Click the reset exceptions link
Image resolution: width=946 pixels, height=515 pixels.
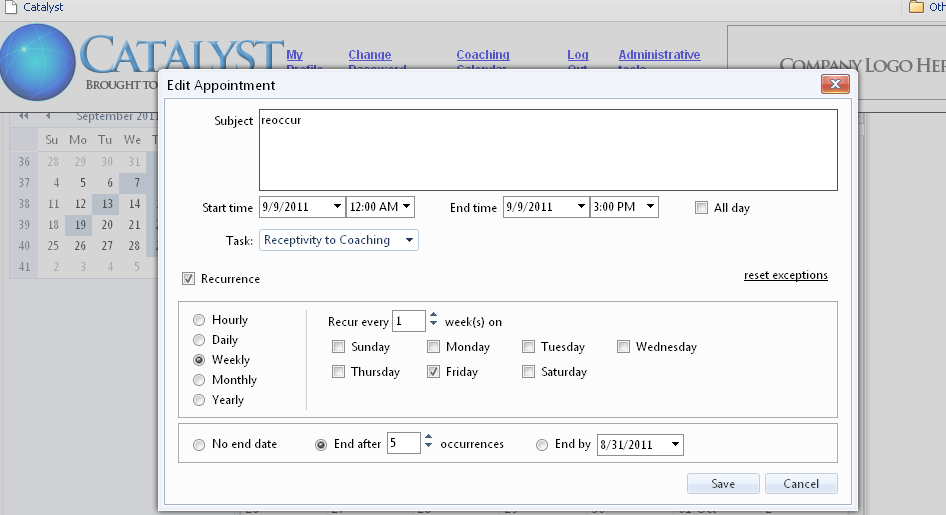(785, 275)
